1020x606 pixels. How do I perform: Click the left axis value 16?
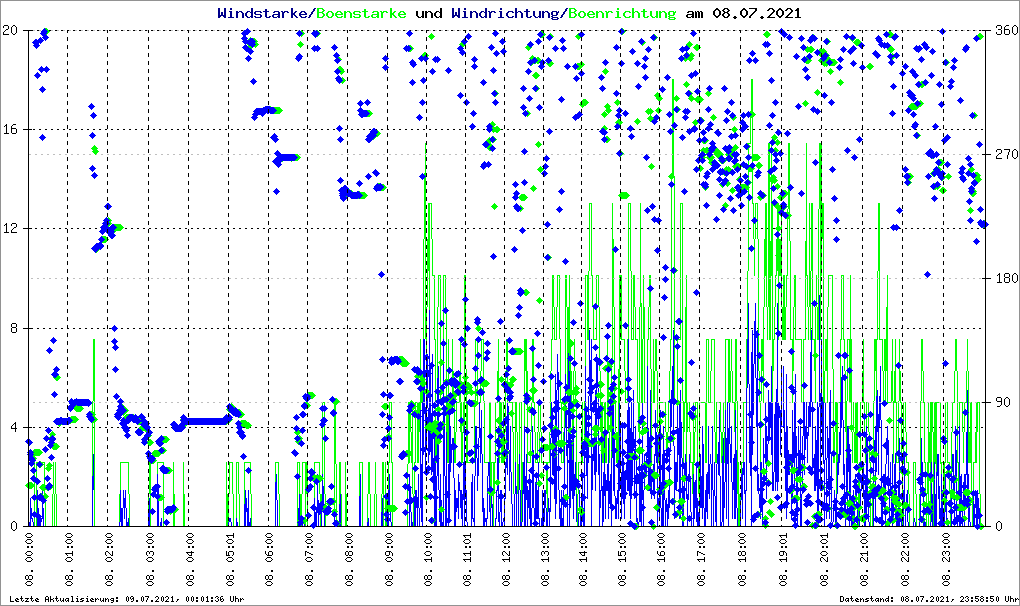pos(10,129)
